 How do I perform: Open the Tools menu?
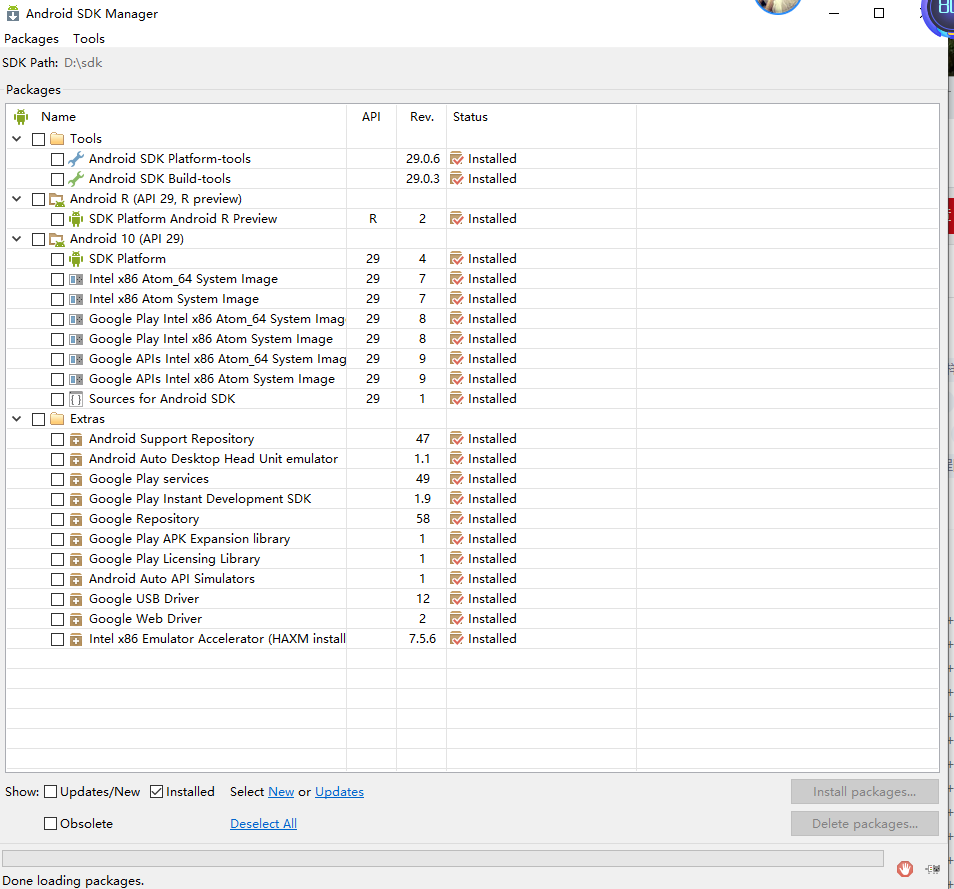89,39
